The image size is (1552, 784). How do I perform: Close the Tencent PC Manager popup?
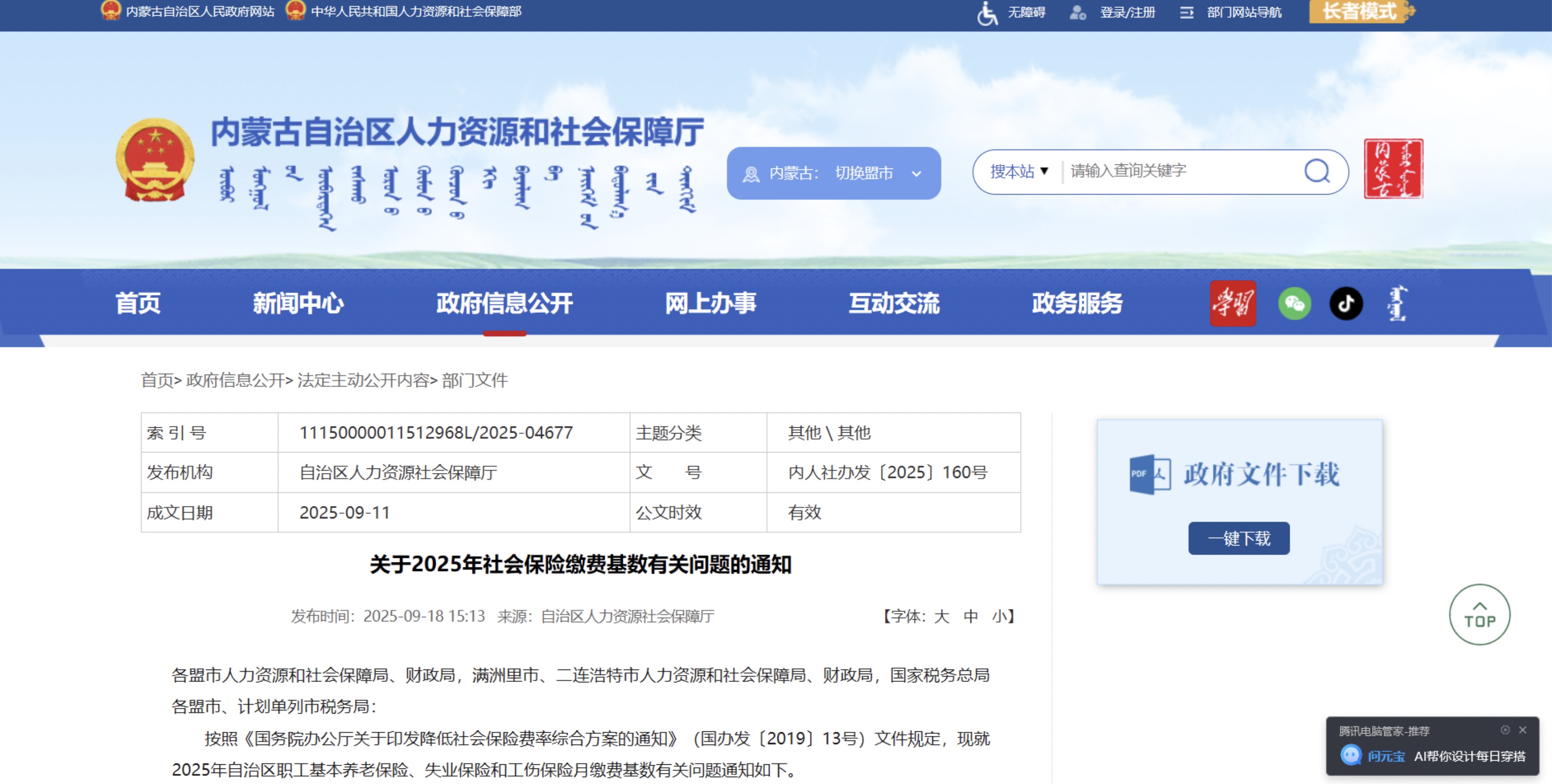click(1523, 730)
